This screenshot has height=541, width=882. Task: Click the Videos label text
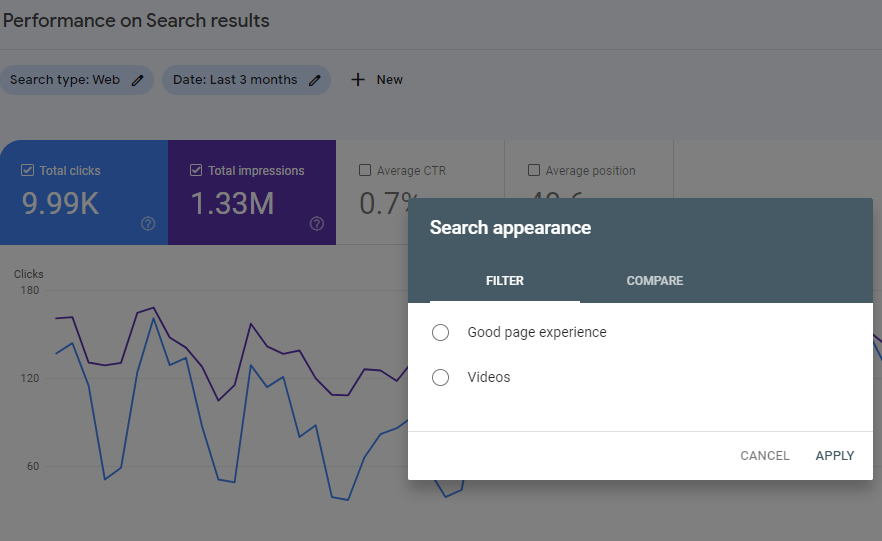click(x=489, y=377)
